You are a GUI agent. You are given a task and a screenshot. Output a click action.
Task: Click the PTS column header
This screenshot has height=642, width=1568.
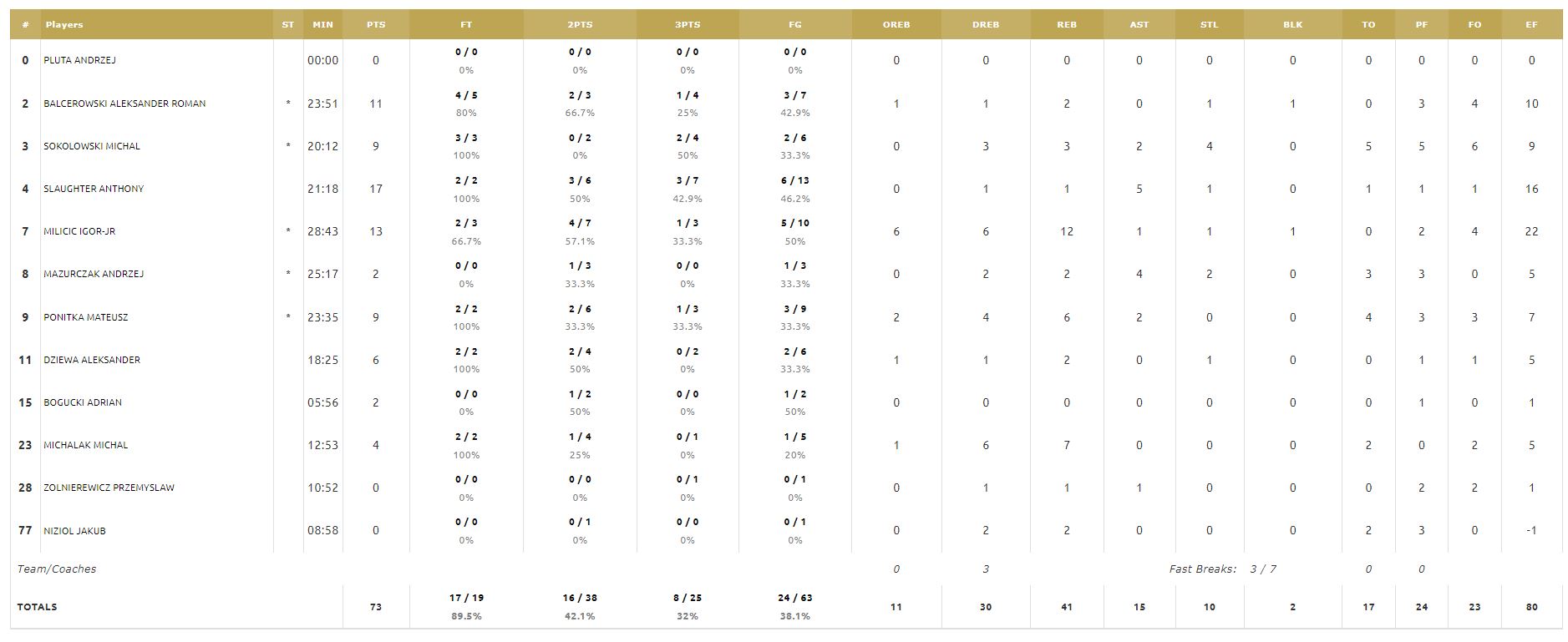click(376, 25)
